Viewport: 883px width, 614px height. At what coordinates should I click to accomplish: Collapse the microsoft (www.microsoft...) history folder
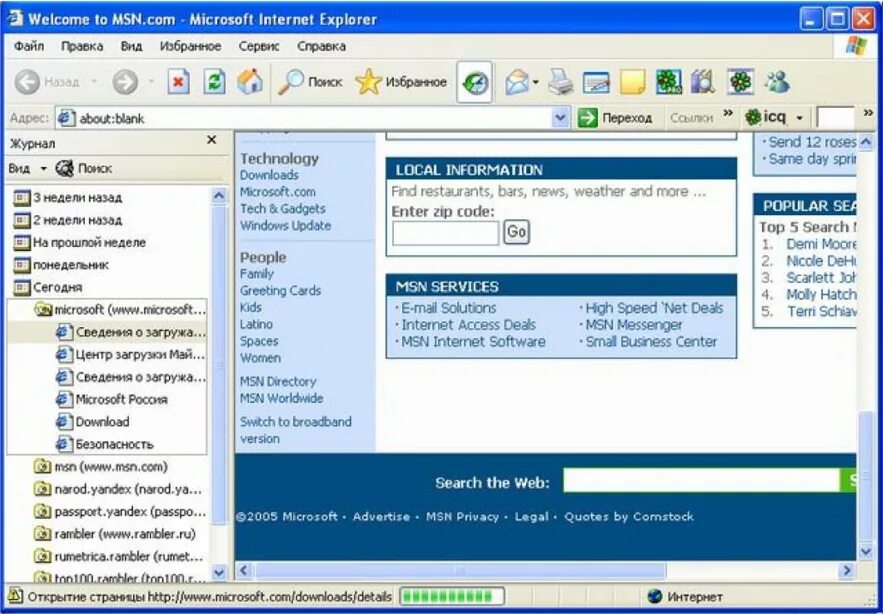[x=121, y=310]
